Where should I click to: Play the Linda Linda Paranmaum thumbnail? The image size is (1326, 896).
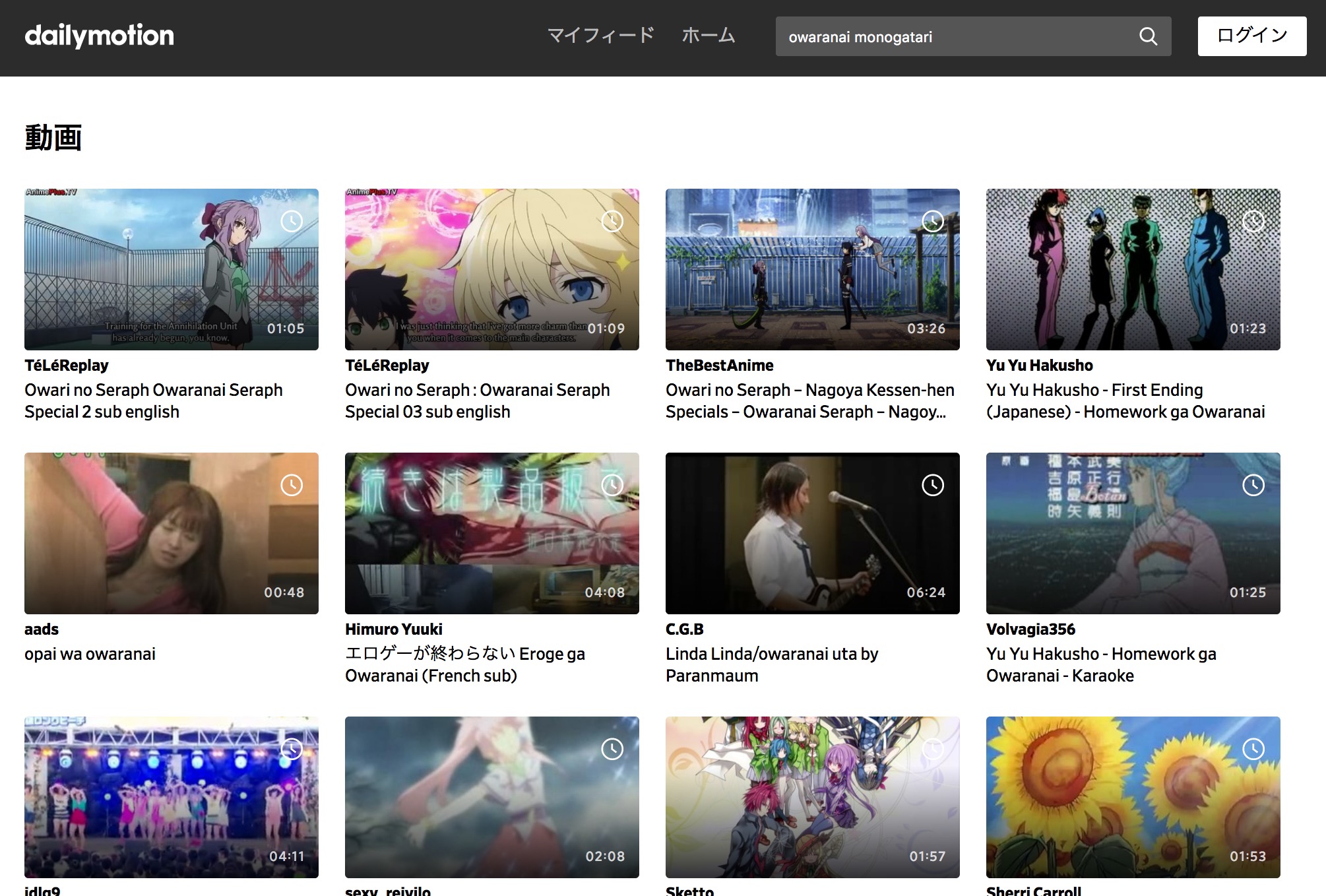(813, 533)
